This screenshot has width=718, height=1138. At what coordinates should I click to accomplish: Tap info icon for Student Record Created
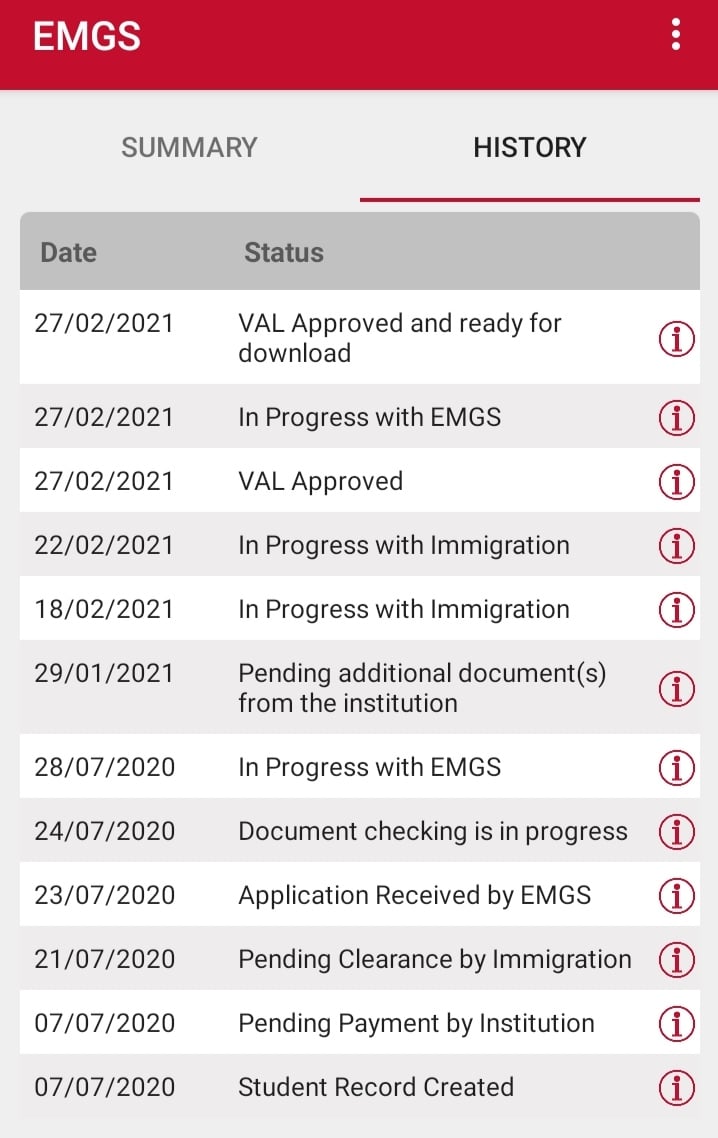677,1087
